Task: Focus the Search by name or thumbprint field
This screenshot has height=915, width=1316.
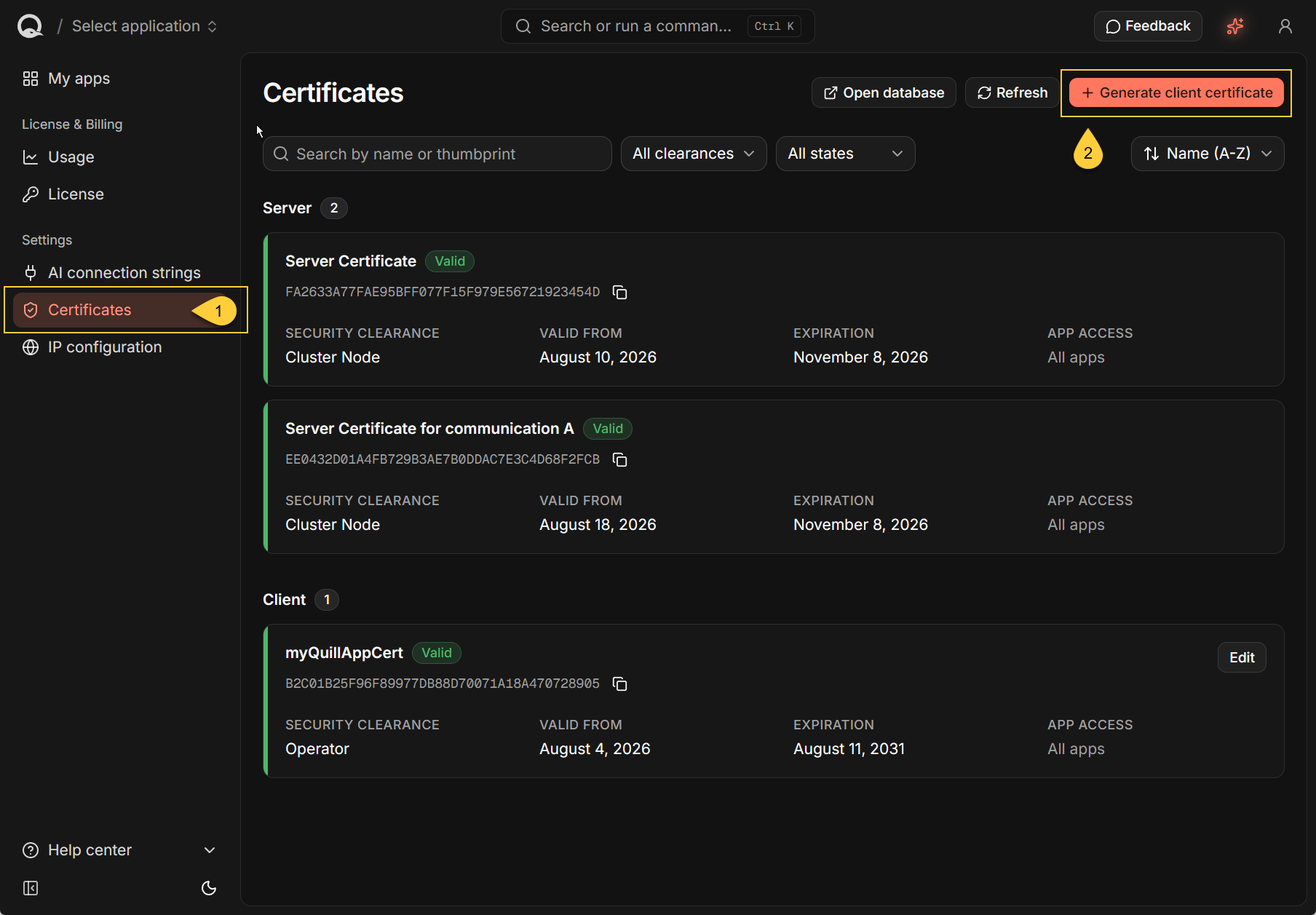Action: pos(437,154)
